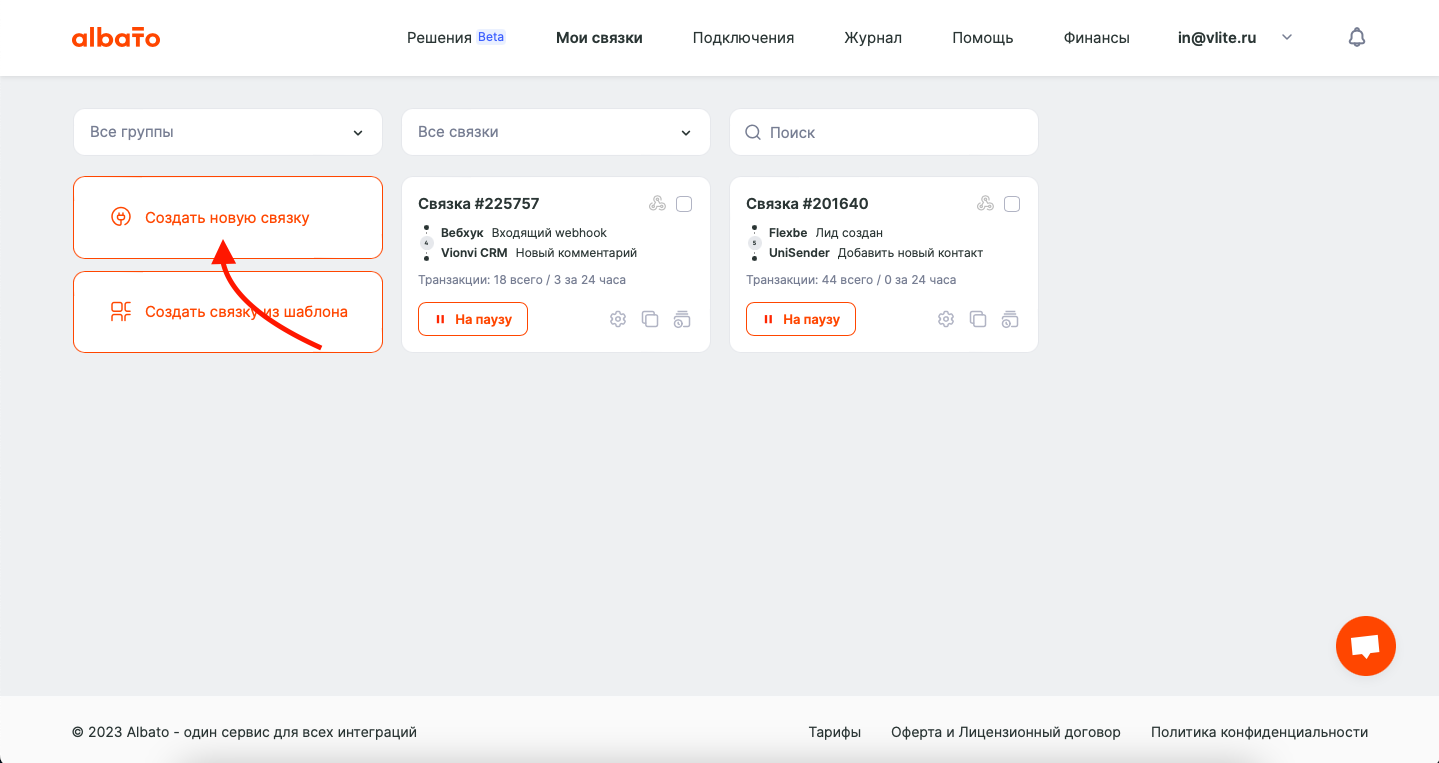Select checkbox for Связка #201640
The image size is (1439, 763).
pyautogui.click(x=1012, y=204)
